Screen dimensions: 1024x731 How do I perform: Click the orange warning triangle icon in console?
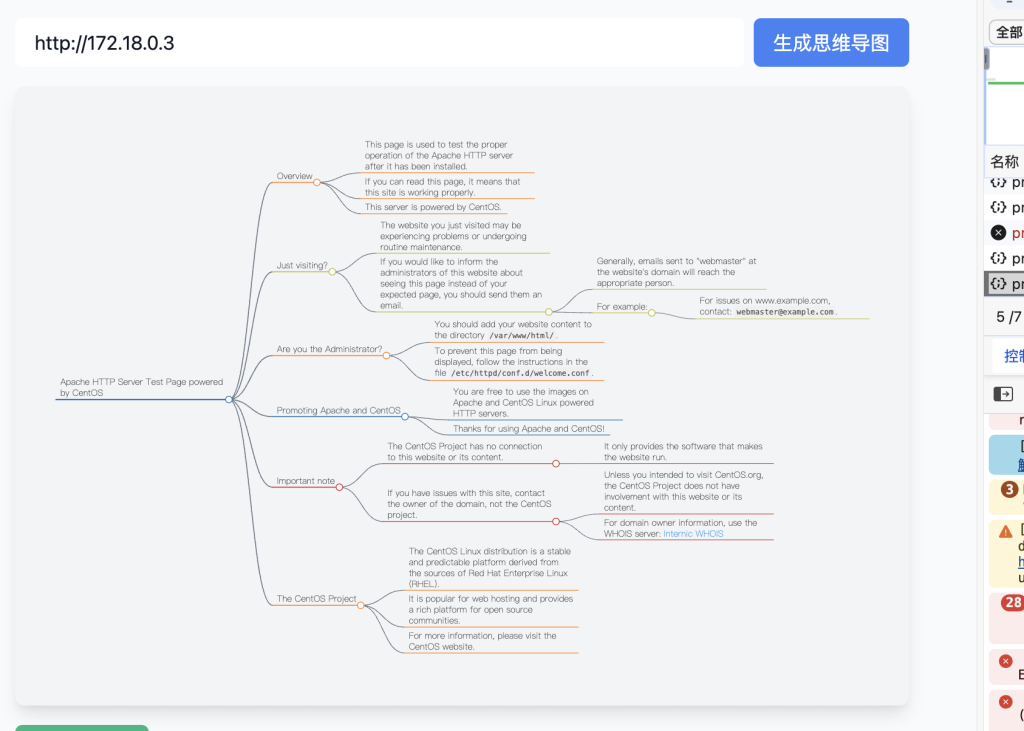click(x=1006, y=531)
